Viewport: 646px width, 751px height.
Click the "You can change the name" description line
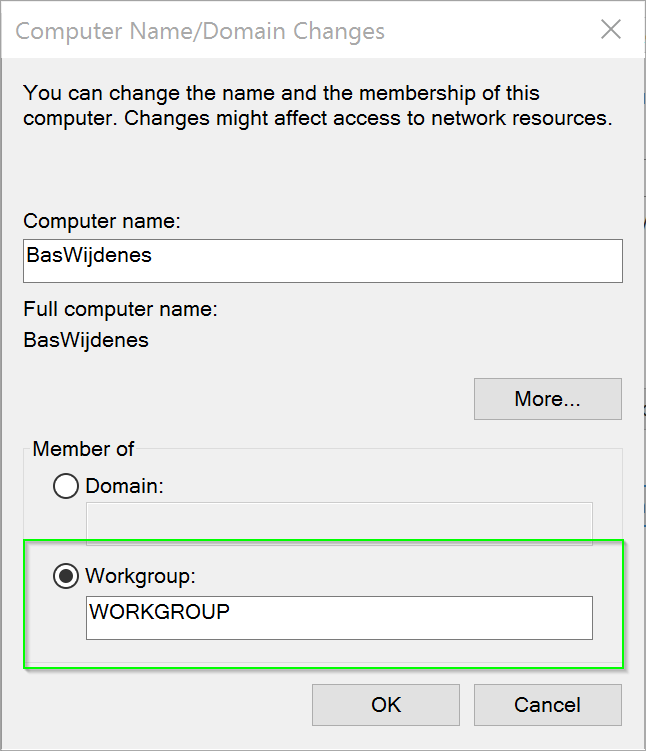(x=280, y=93)
